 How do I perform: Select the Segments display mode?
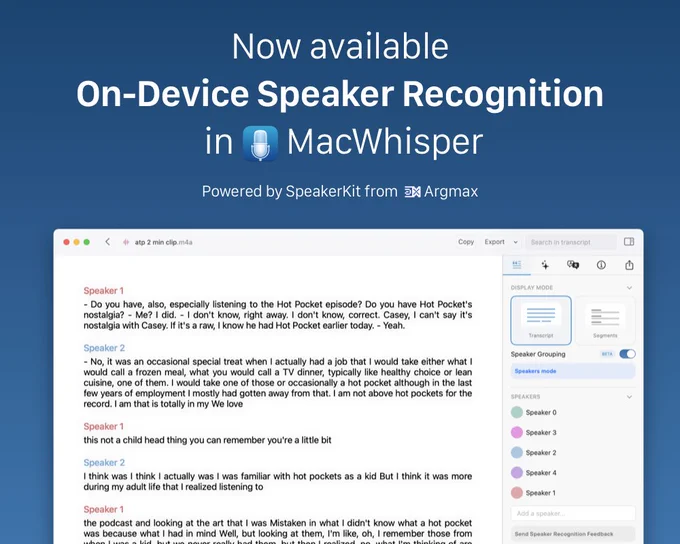605,320
